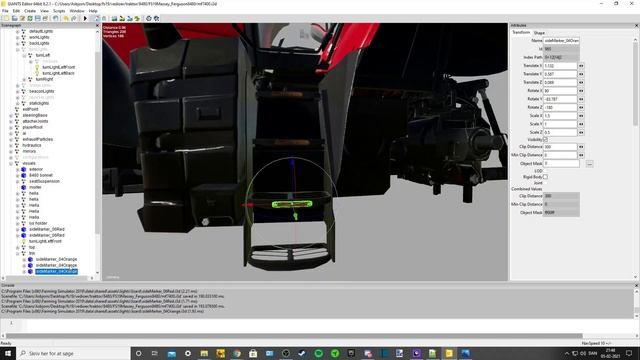This screenshot has height=360, width=640.
Task: Click the Windows taskbar search box
Action: click(x=73, y=353)
